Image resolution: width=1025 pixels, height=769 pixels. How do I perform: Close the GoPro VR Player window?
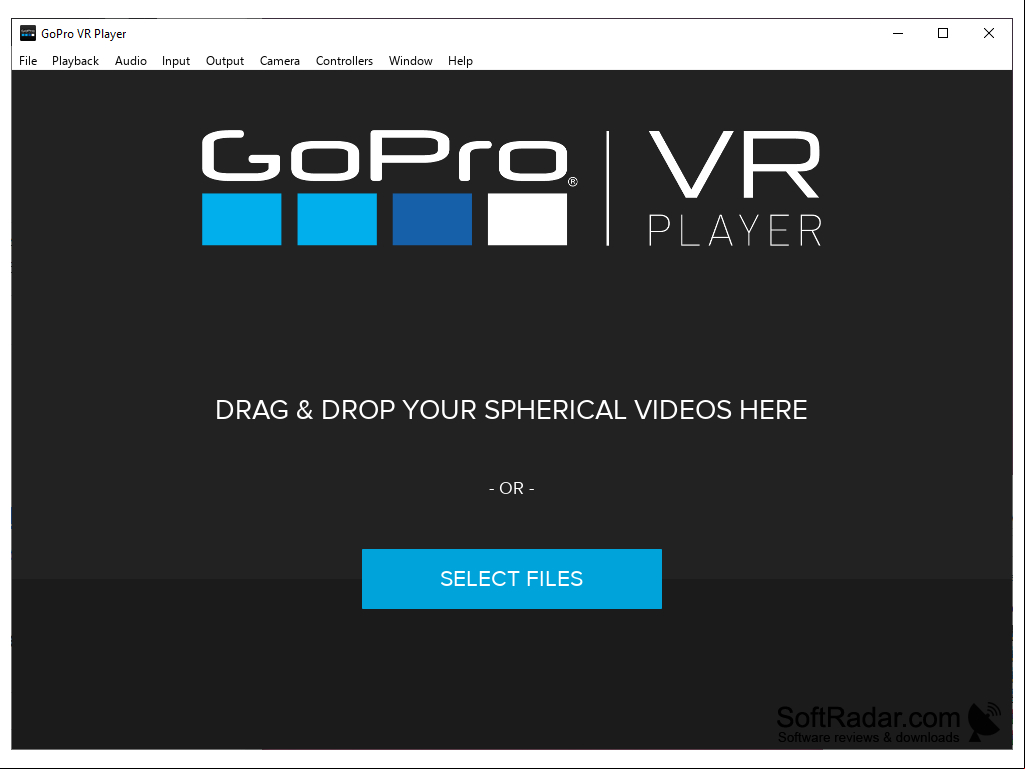pyautogui.click(x=988, y=33)
